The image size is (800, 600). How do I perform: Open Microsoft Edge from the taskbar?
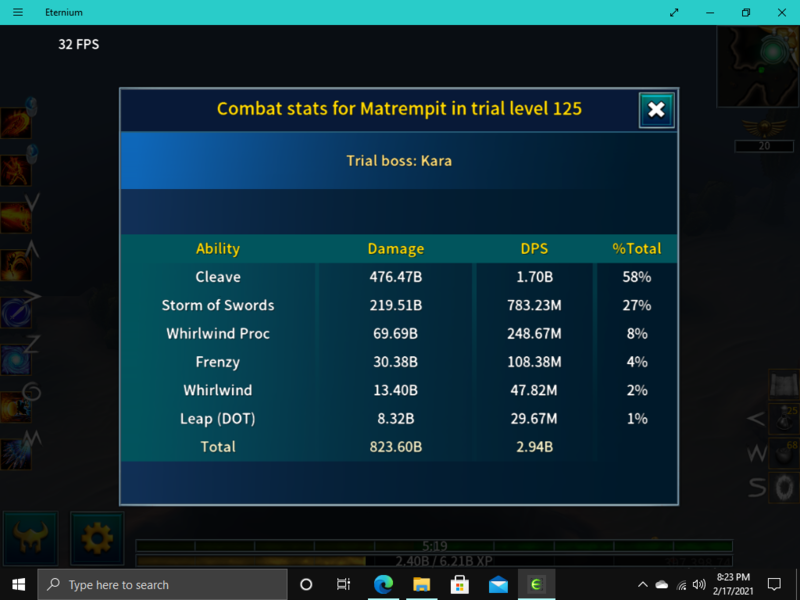(383, 584)
